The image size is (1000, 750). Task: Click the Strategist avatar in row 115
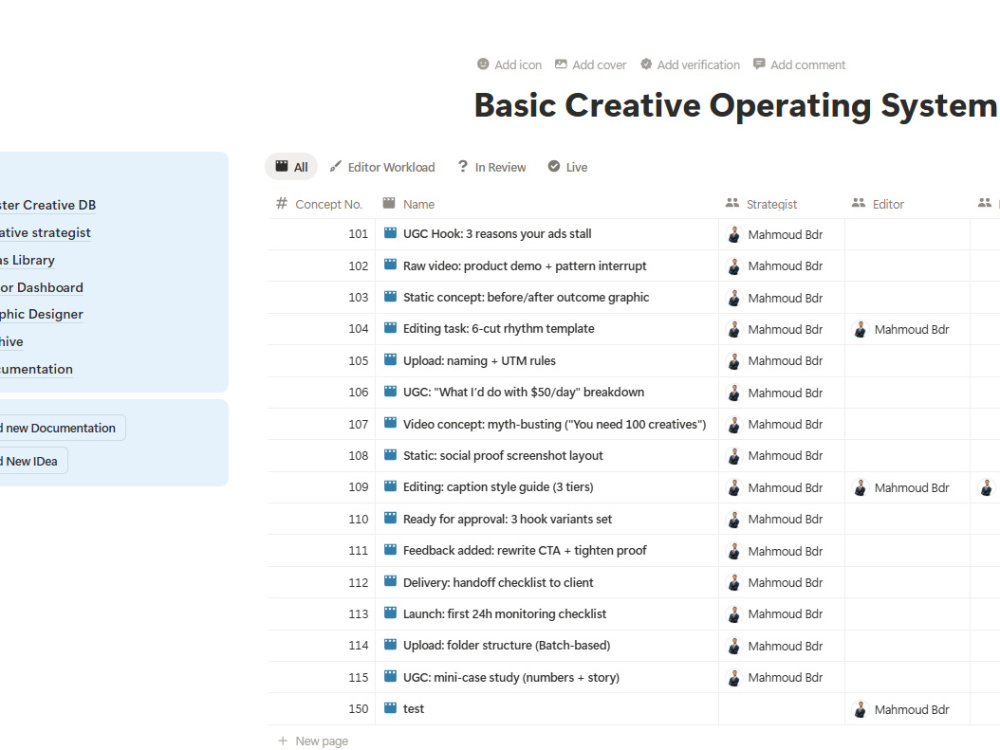734,677
